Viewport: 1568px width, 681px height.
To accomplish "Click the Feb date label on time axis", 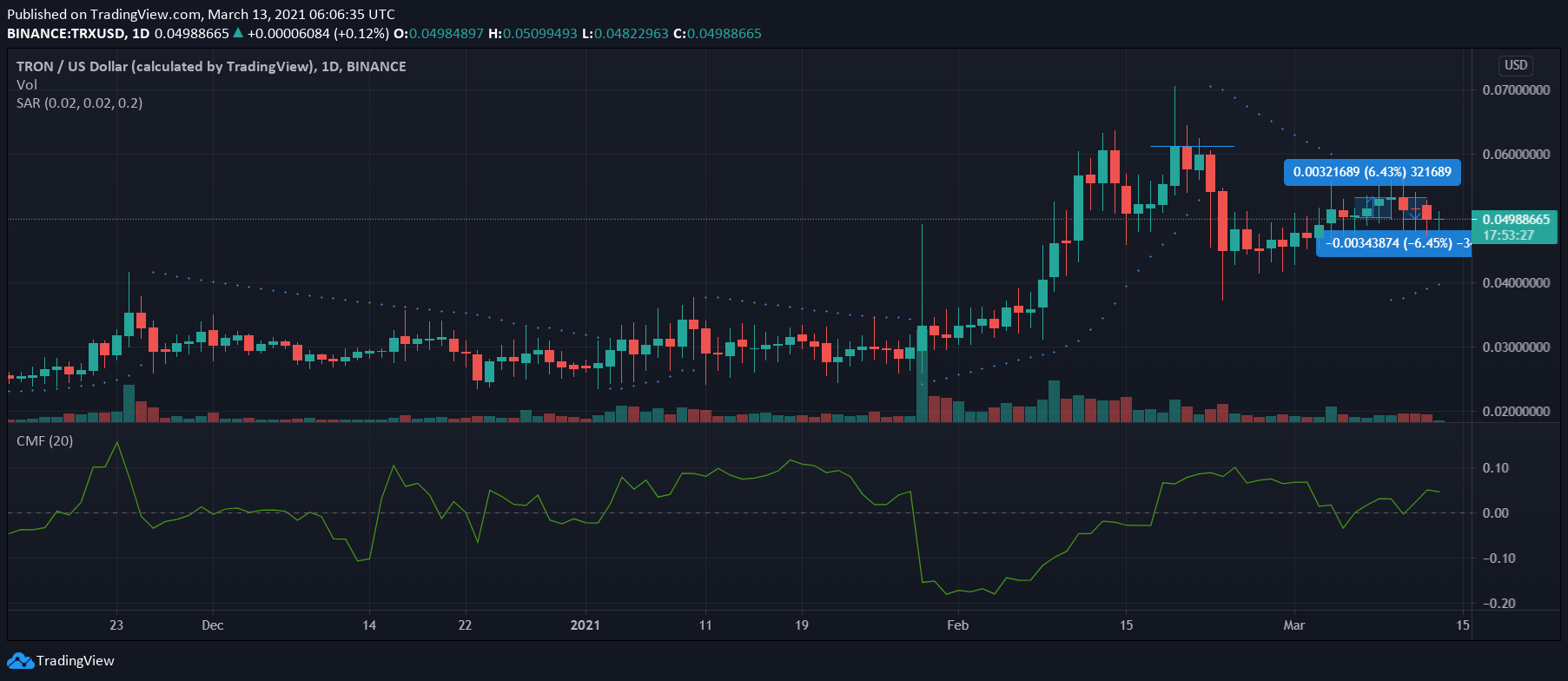I will pos(957,625).
